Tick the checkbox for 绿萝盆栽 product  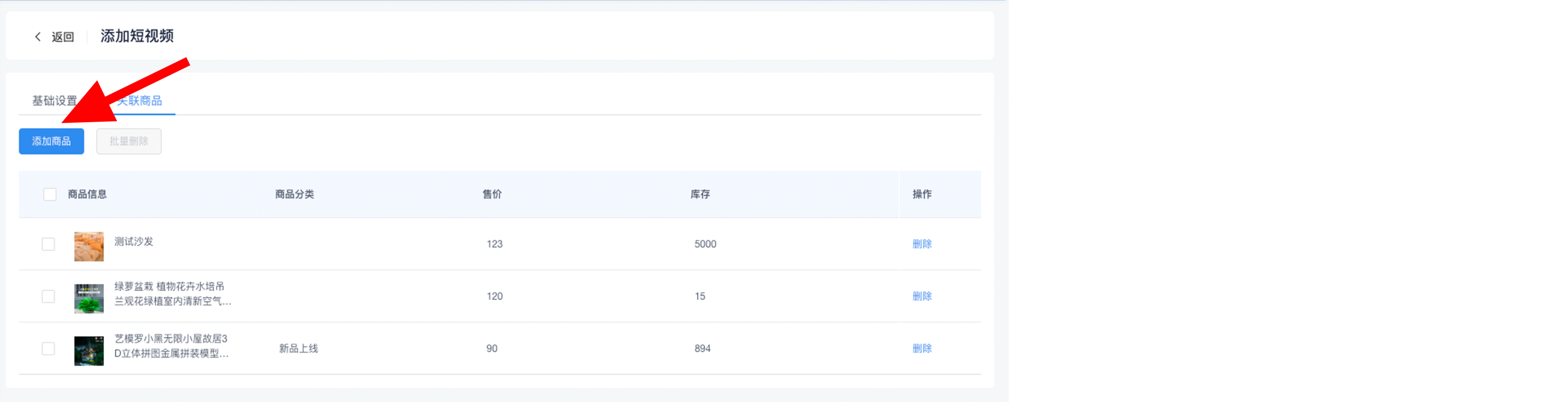coord(48,296)
